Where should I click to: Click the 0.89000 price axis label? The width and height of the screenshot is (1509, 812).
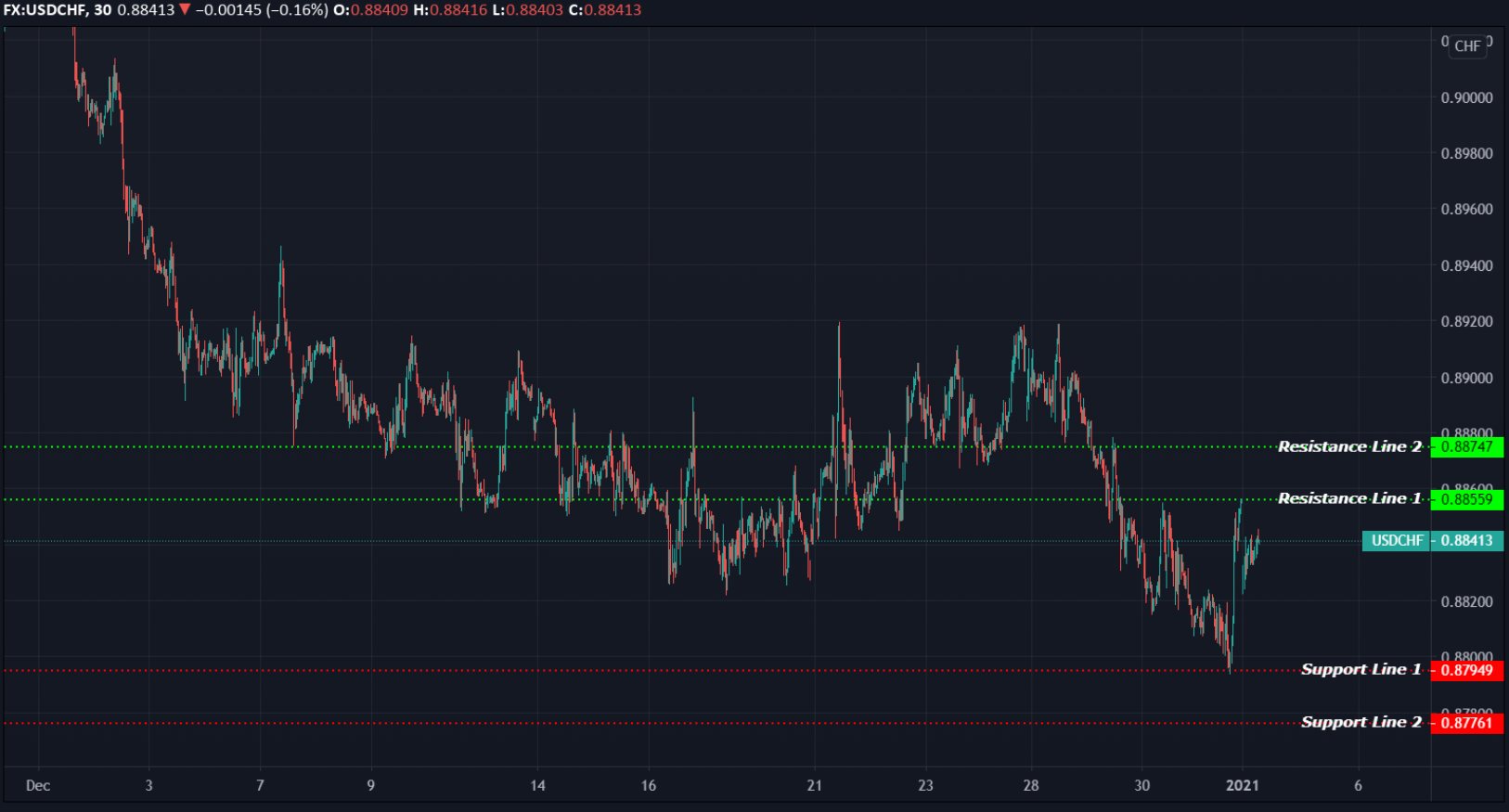pos(1466,378)
